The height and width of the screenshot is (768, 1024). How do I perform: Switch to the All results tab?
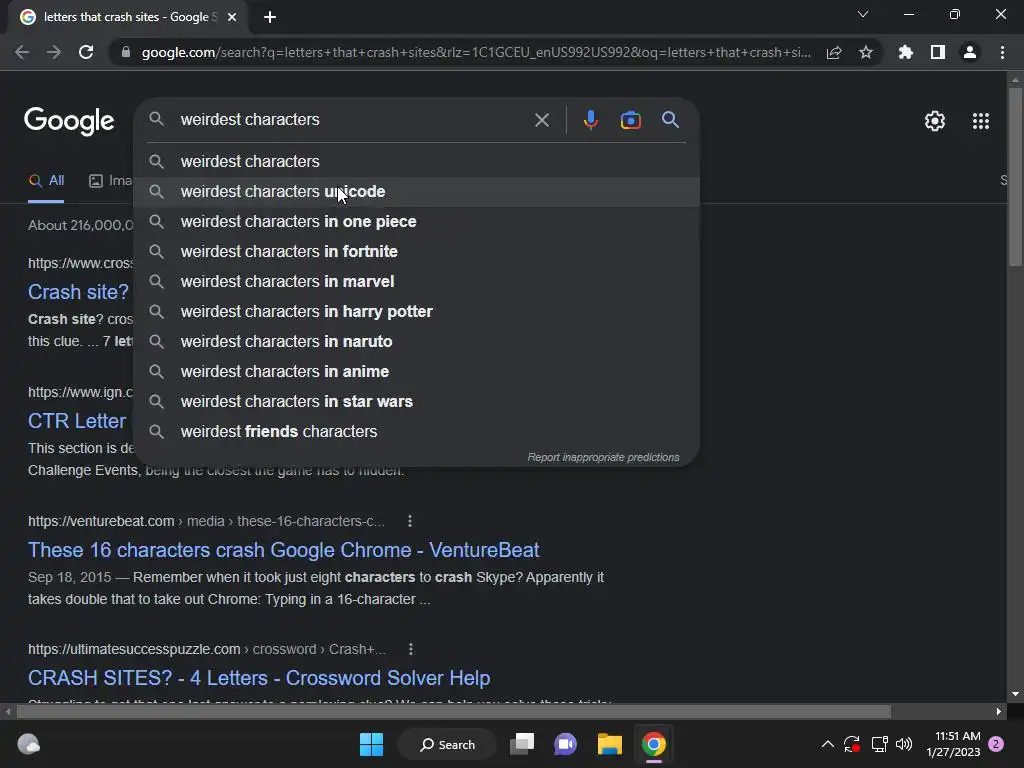(46, 181)
